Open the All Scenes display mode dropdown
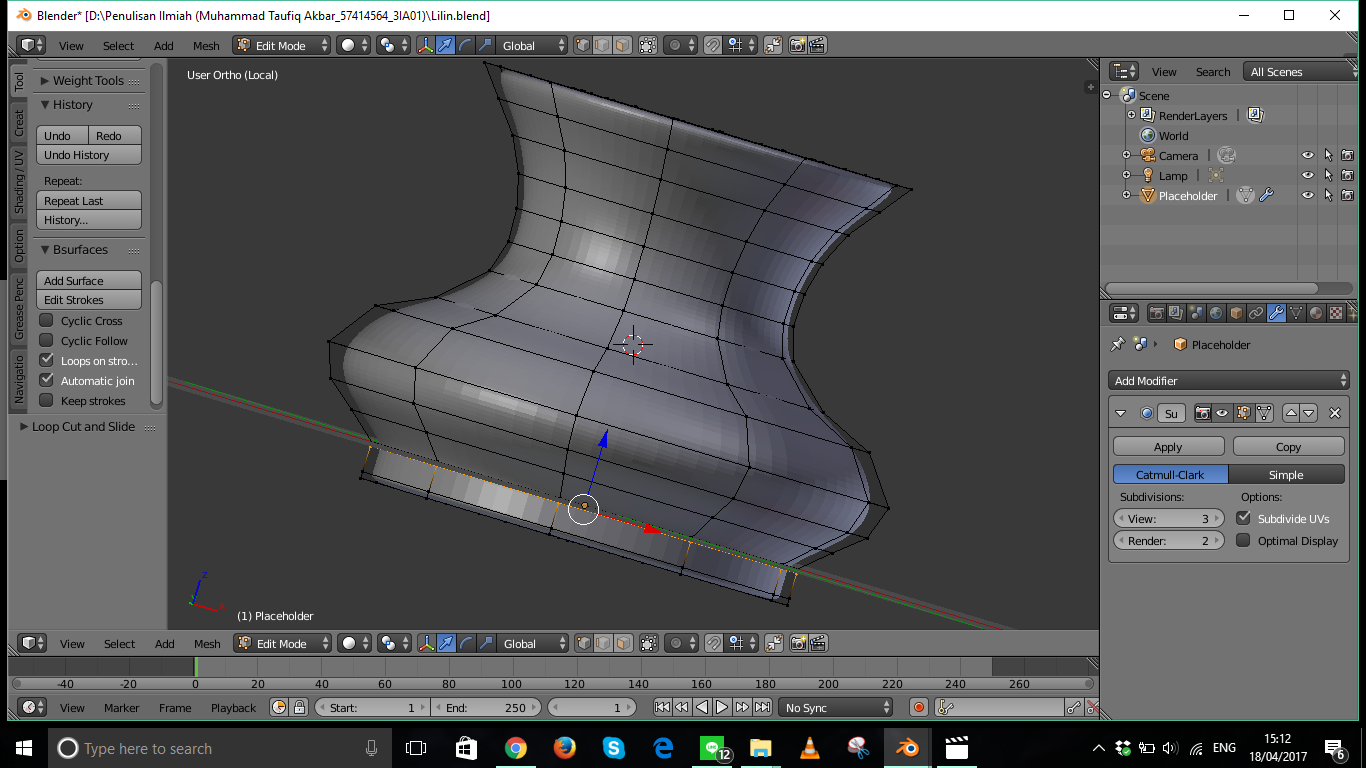Image resolution: width=1366 pixels, height=768 pixels. pos(1302,71)
